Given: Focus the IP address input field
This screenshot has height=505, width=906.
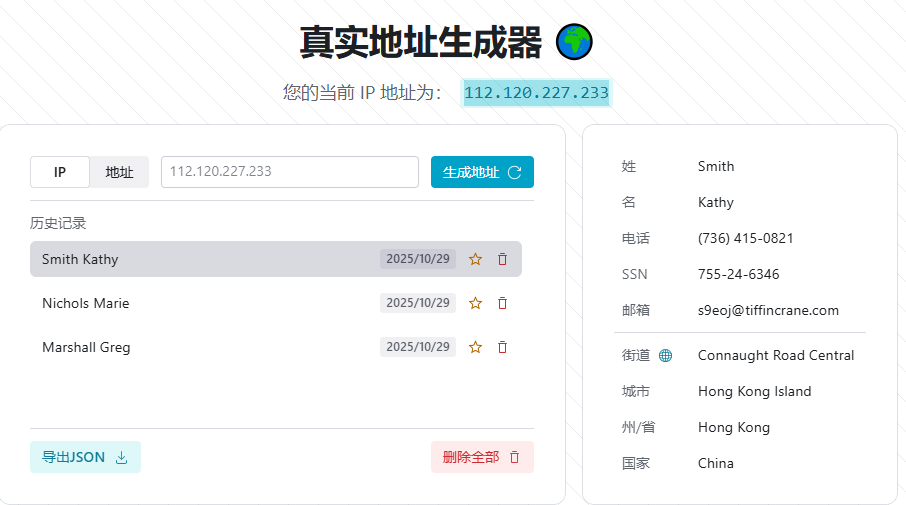Looking at the screenshot, I should 289,172.
